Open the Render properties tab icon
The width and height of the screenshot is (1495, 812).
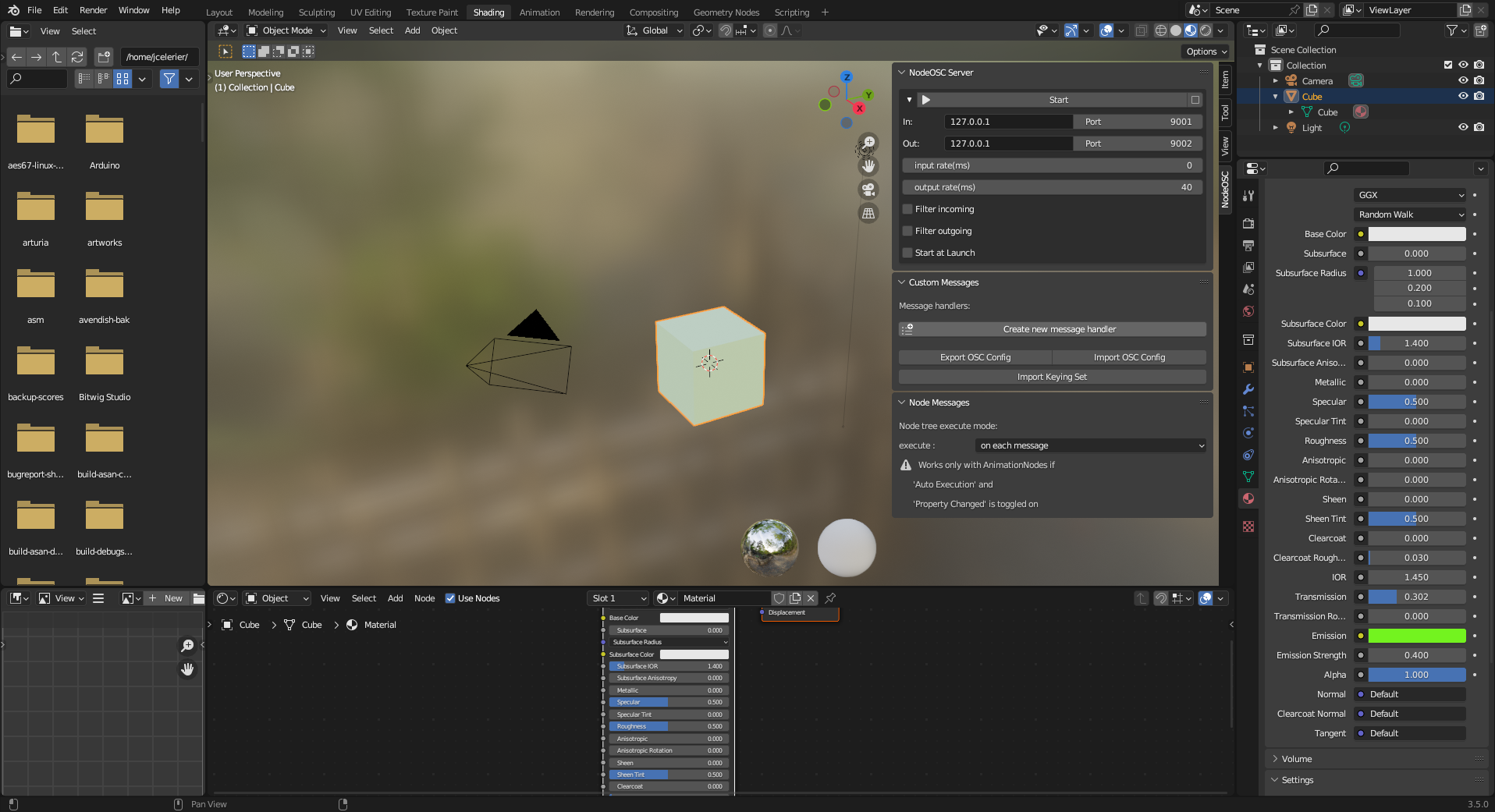1248,223
